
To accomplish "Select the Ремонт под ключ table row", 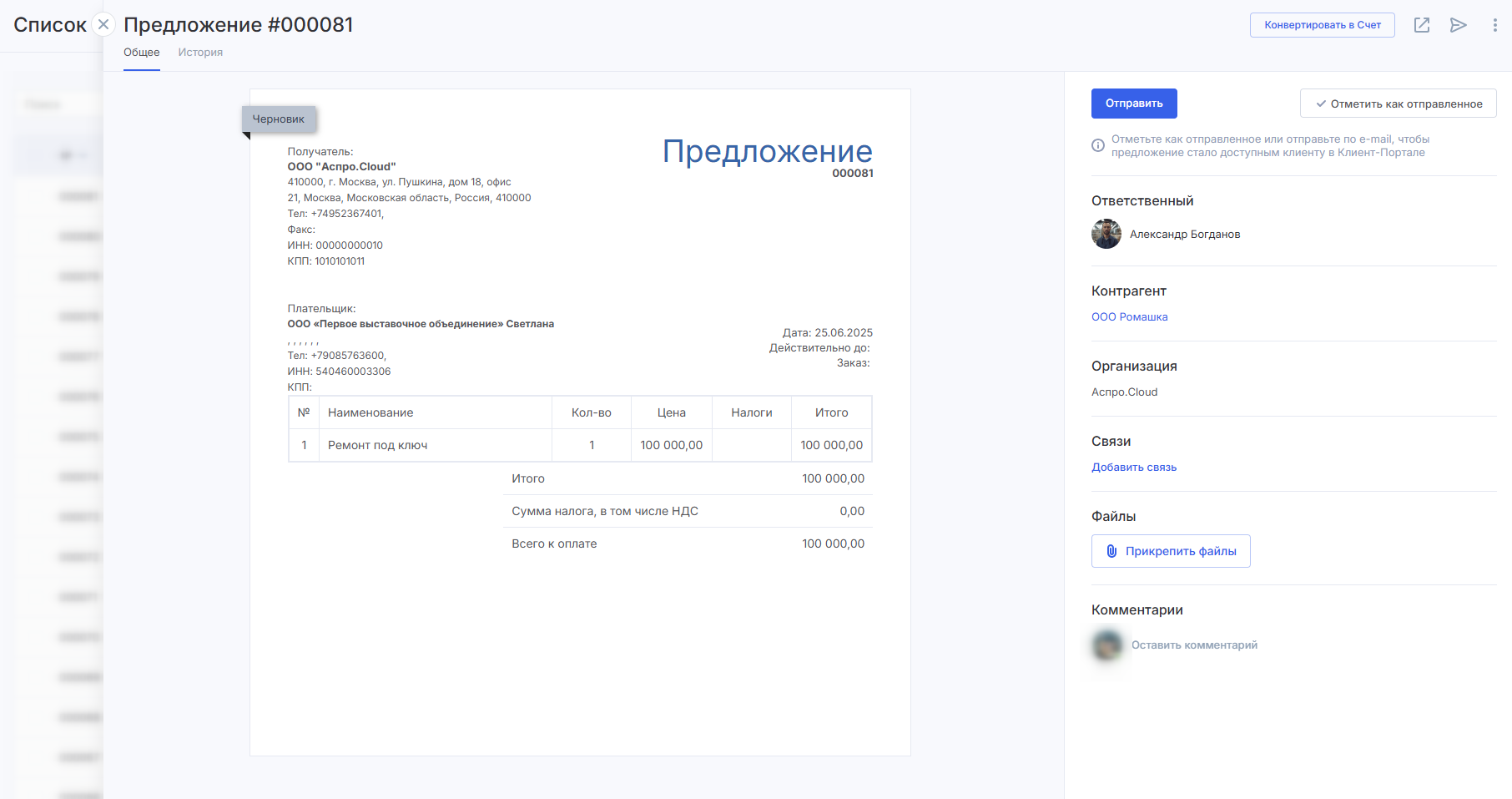I will click(x=580, y=445).
